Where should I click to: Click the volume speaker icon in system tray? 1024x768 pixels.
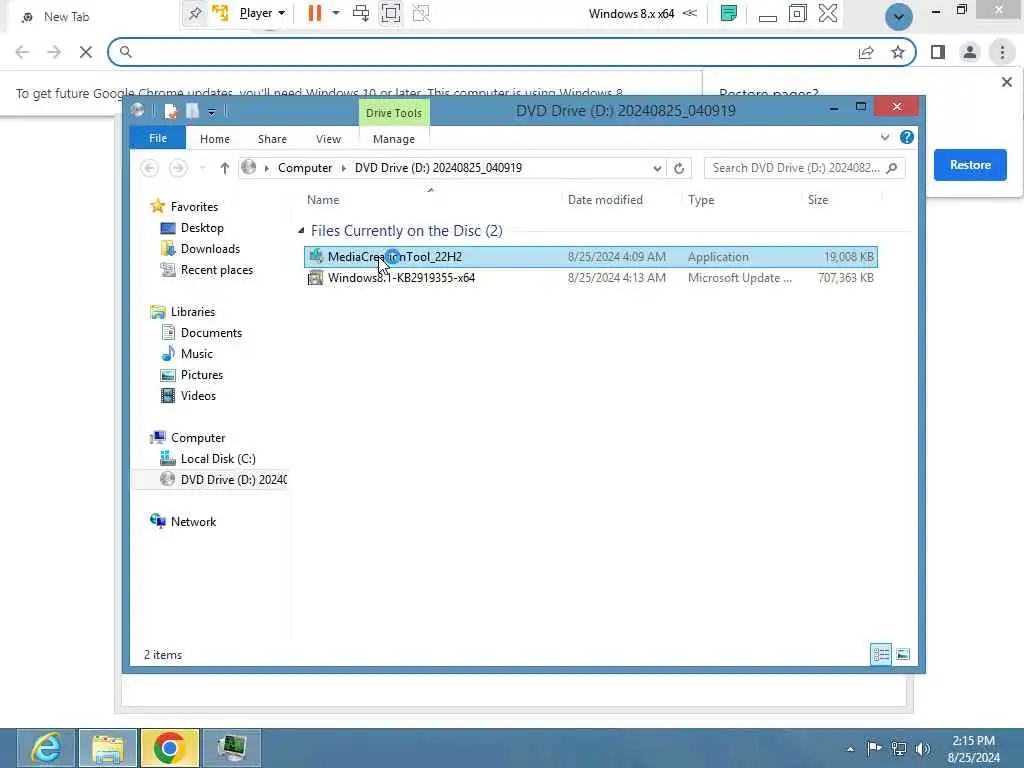922,748
